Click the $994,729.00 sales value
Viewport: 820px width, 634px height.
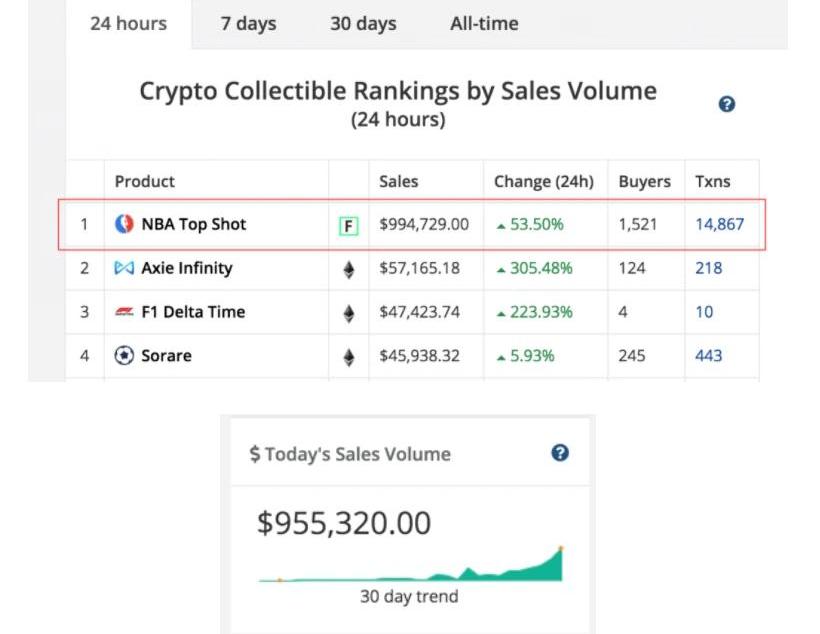[x=424, y=224]
